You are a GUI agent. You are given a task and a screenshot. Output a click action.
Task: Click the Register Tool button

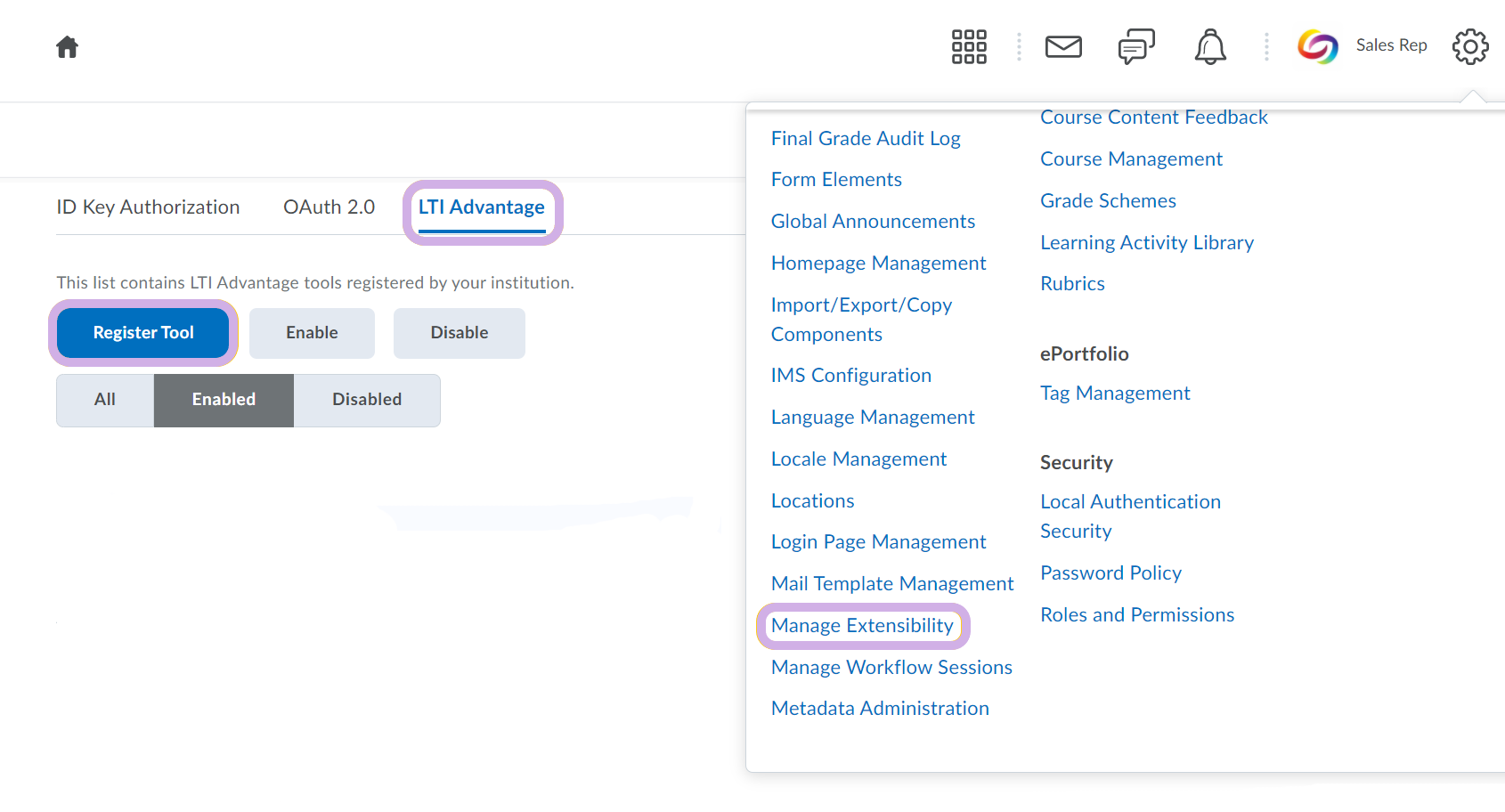click(143, 333)
